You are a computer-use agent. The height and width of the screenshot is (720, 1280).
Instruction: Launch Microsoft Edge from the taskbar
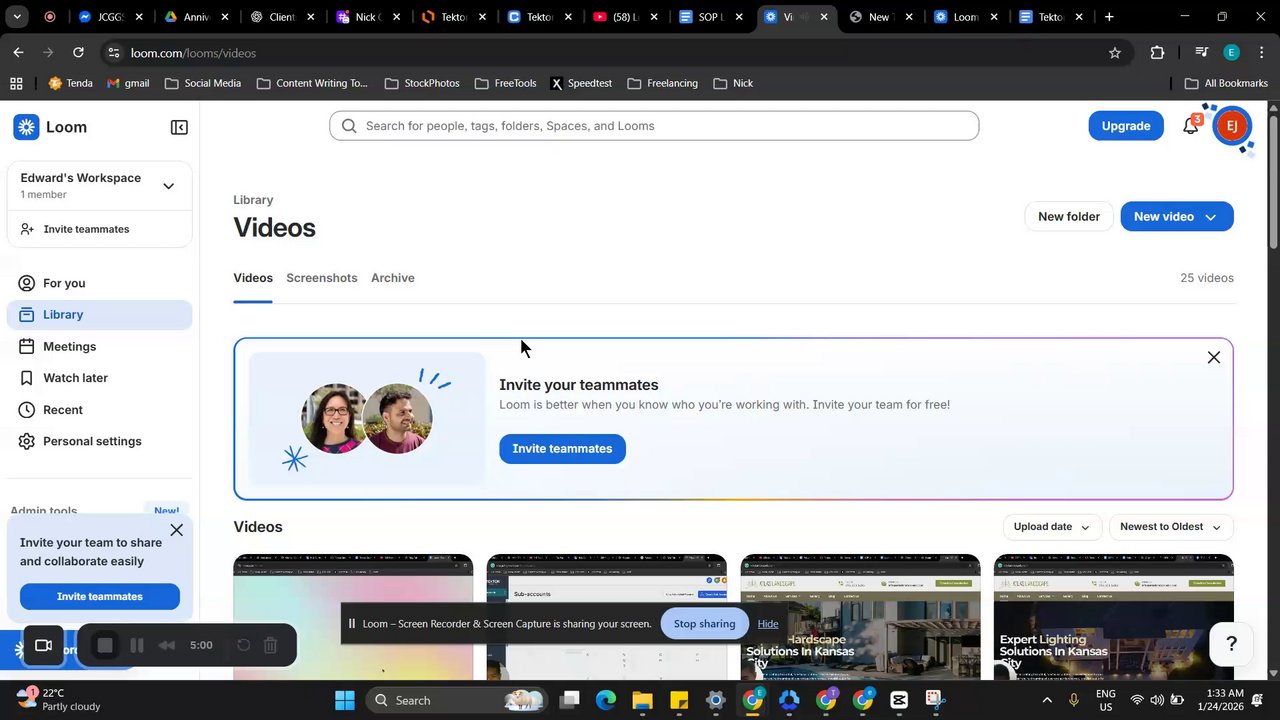point(606,700)
